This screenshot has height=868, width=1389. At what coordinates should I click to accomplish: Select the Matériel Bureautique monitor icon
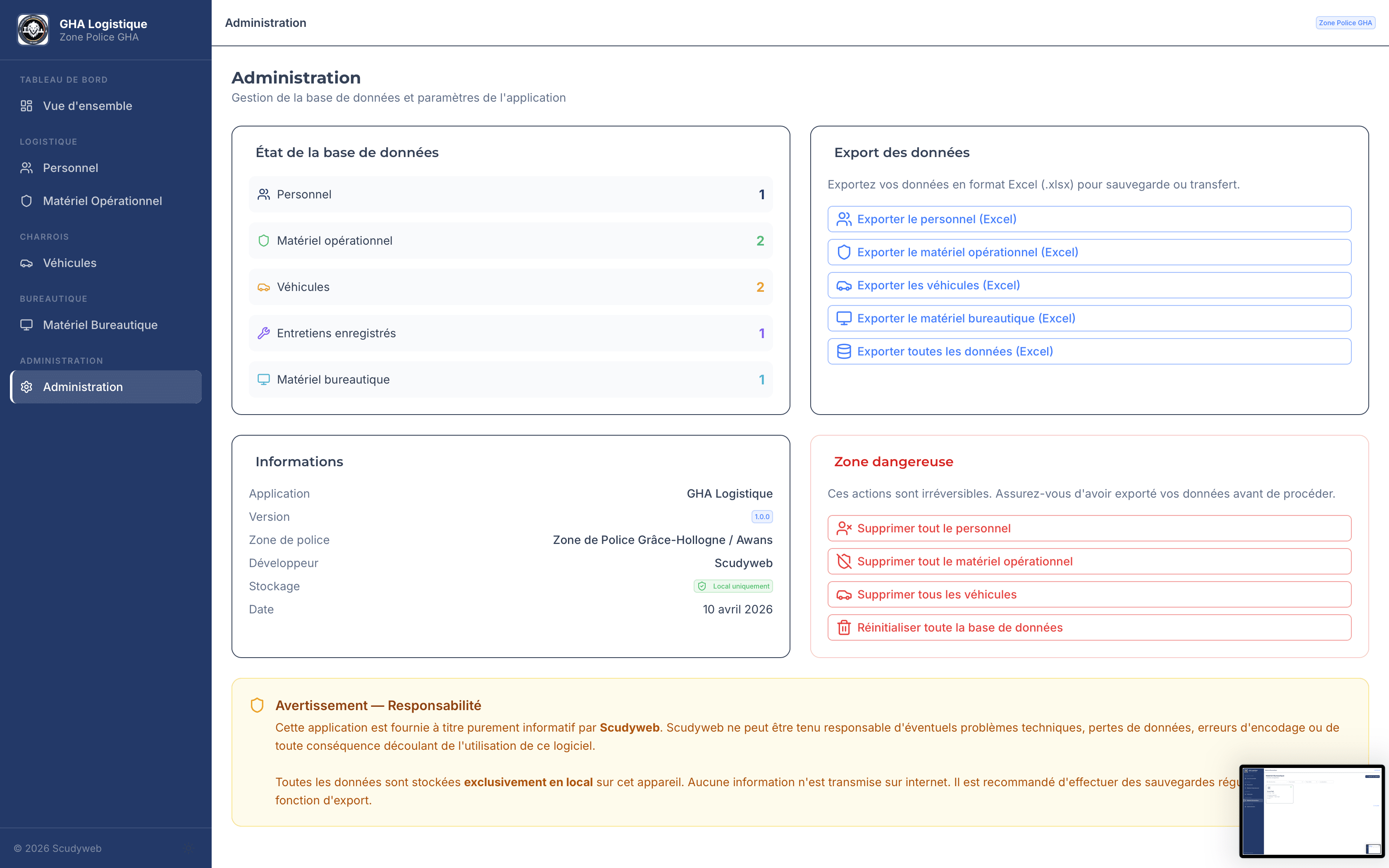pos(26,325)
